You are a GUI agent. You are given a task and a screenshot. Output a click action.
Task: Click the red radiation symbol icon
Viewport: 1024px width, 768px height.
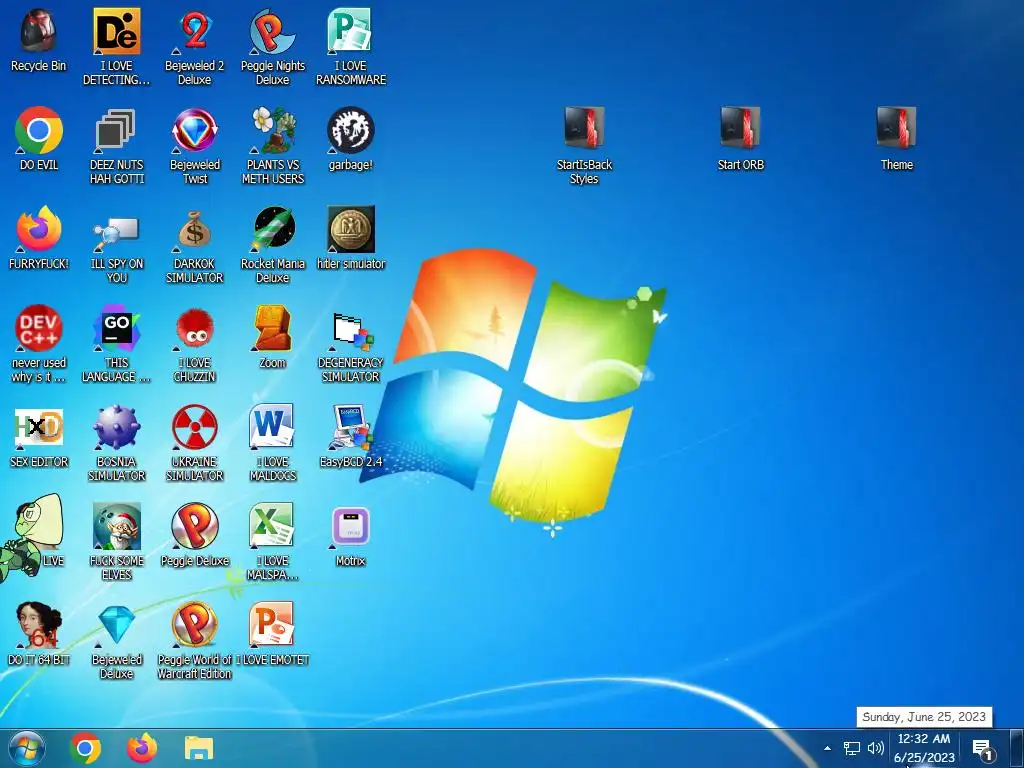[195, 427]
